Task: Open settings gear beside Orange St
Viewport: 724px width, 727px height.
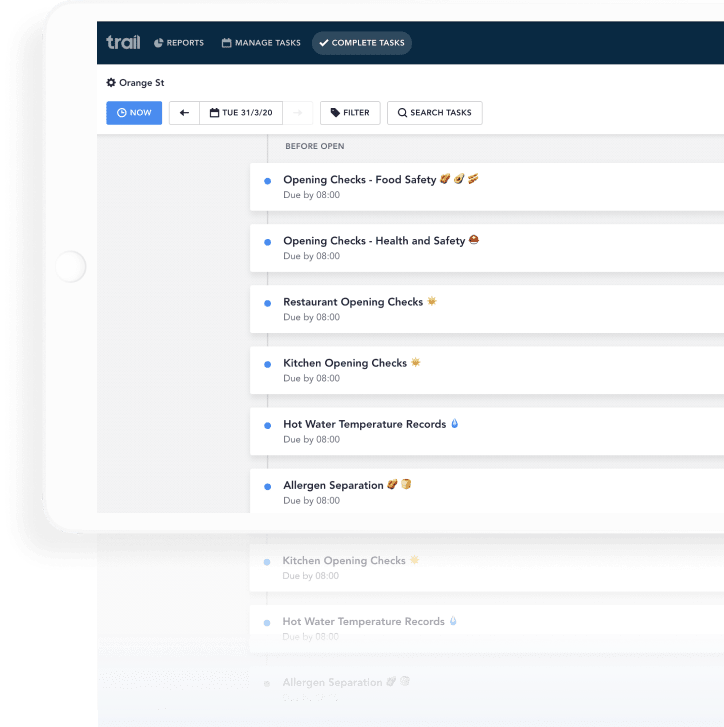Action: tap(111, 83)
